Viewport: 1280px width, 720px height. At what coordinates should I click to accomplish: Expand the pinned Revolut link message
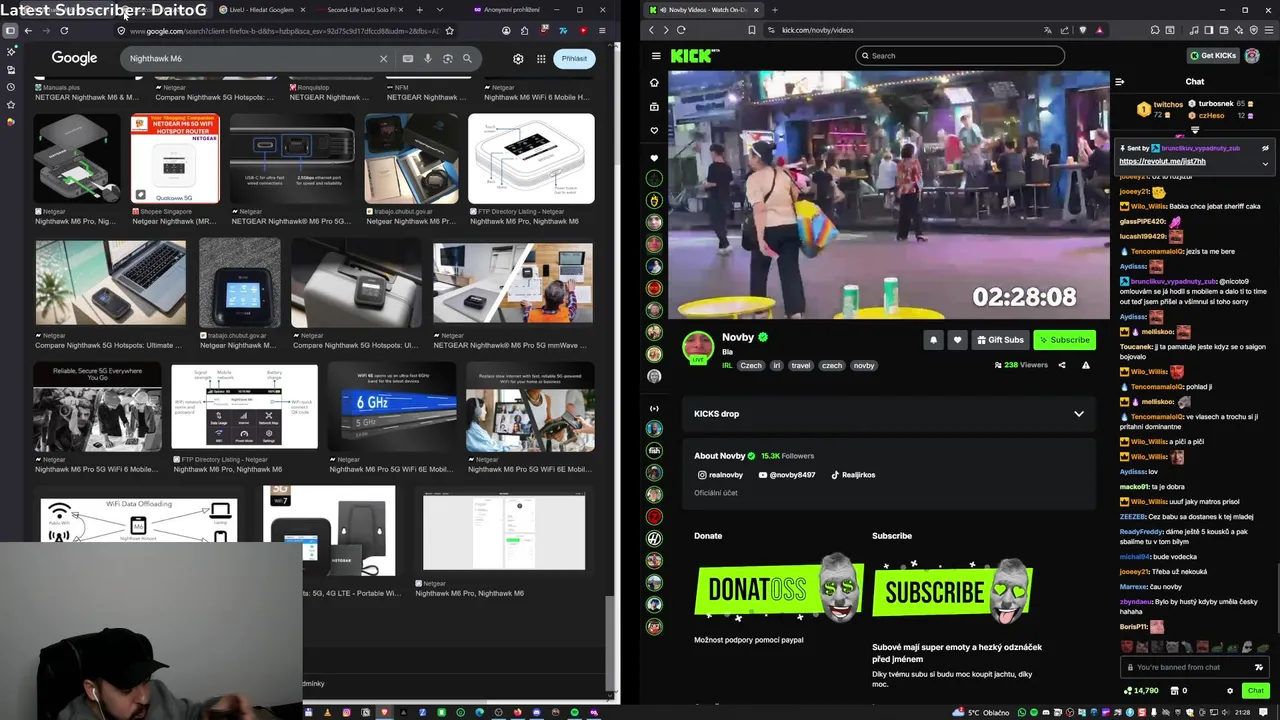1265,163
